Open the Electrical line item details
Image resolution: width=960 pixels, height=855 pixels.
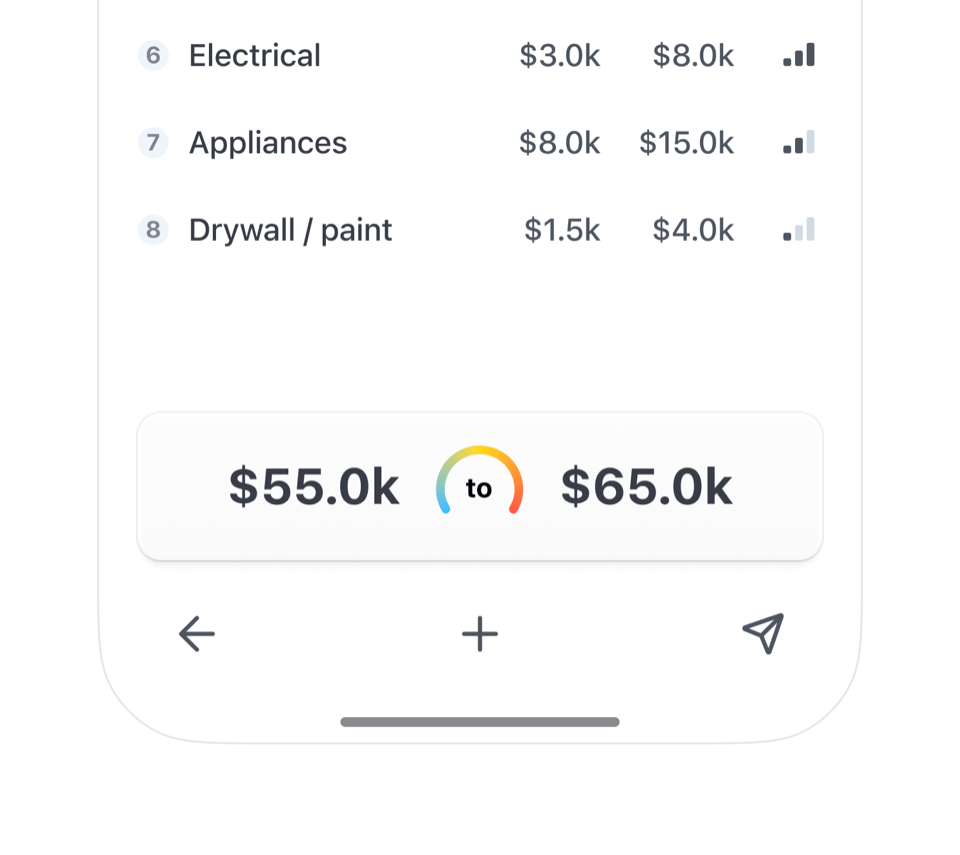pos(254,56)
